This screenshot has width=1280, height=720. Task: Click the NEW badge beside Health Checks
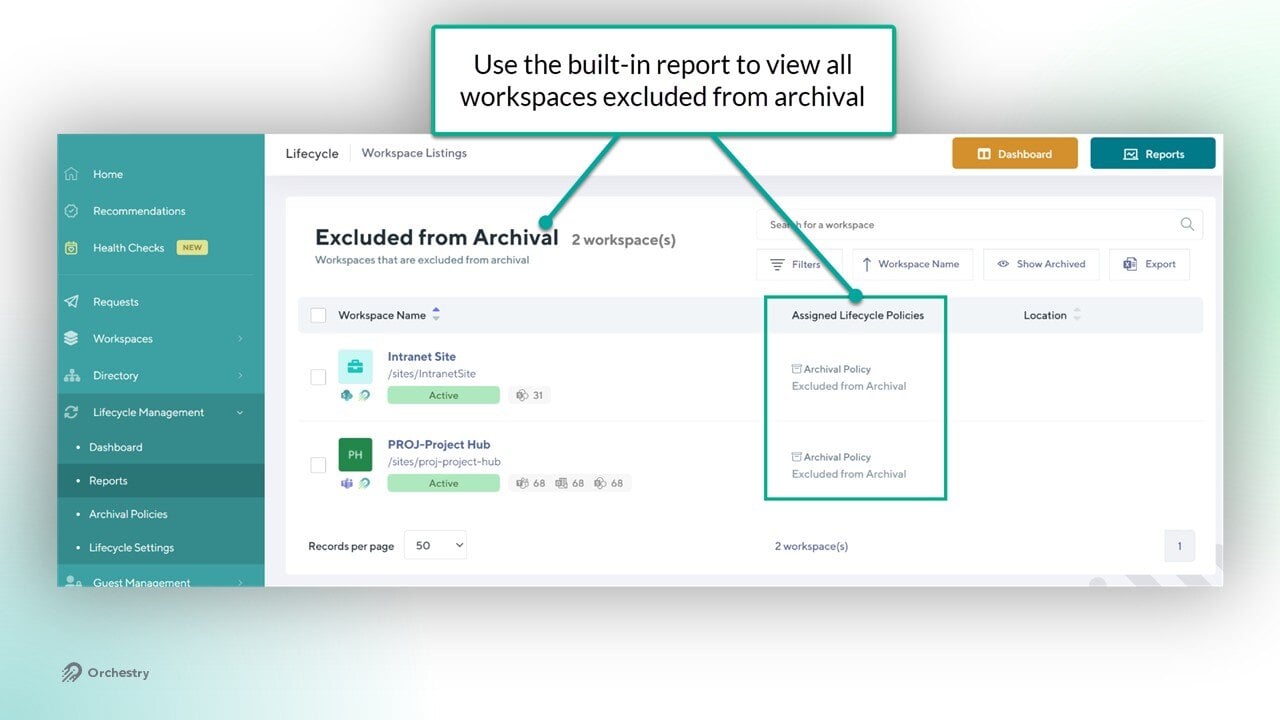tap(192, 248)
